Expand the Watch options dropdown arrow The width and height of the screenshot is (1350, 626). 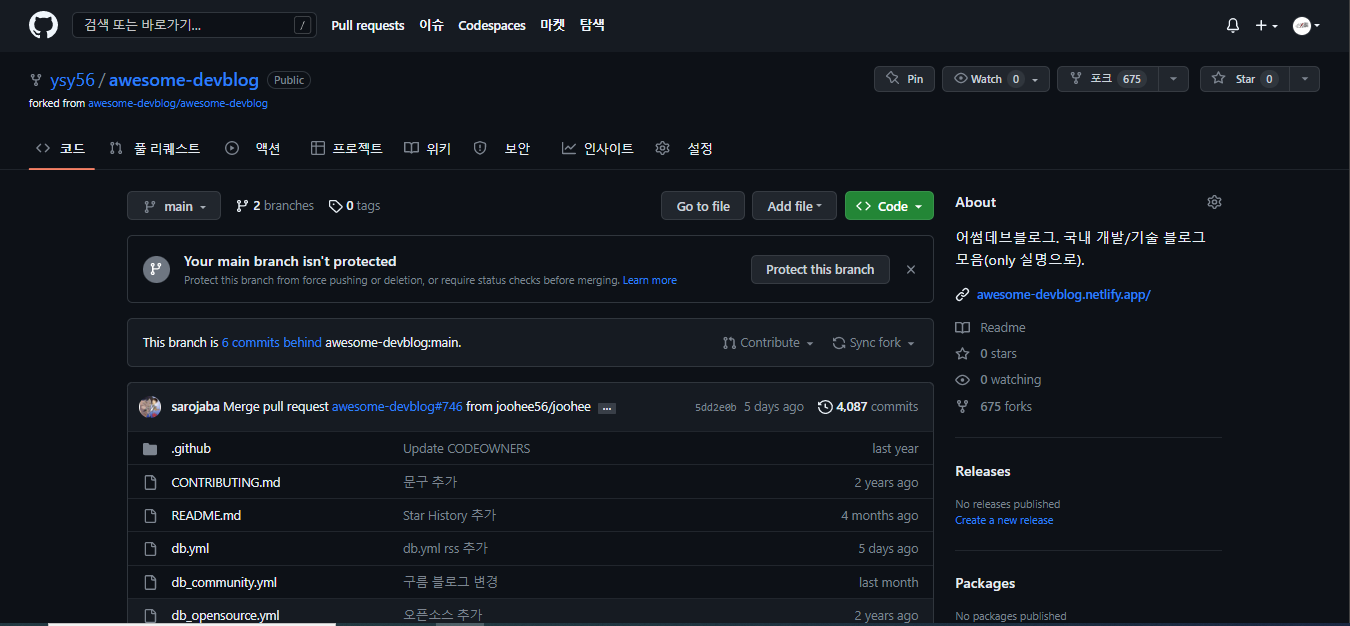1035,79
